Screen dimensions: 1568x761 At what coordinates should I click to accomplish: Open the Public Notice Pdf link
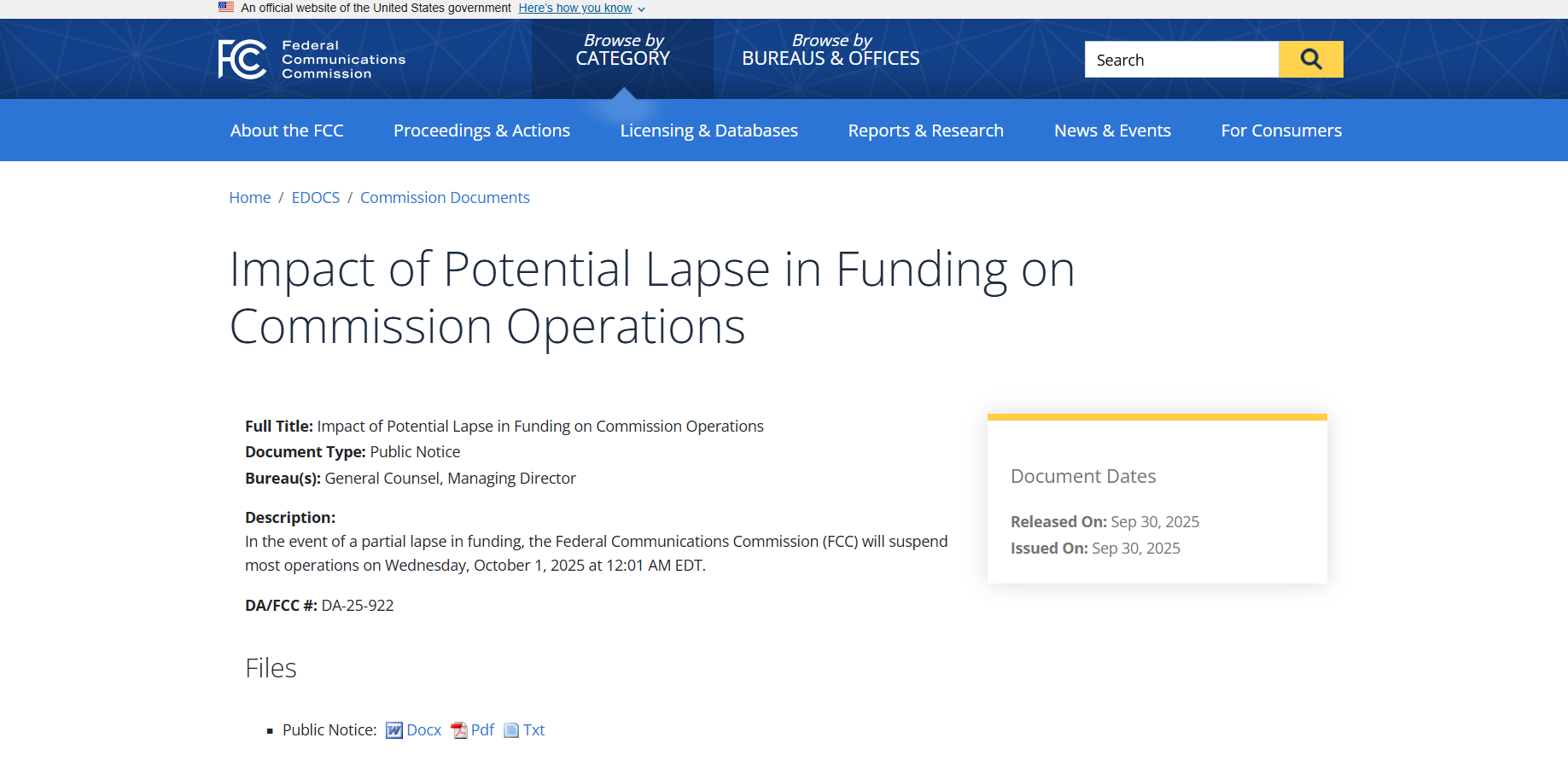tap(482, 730)
